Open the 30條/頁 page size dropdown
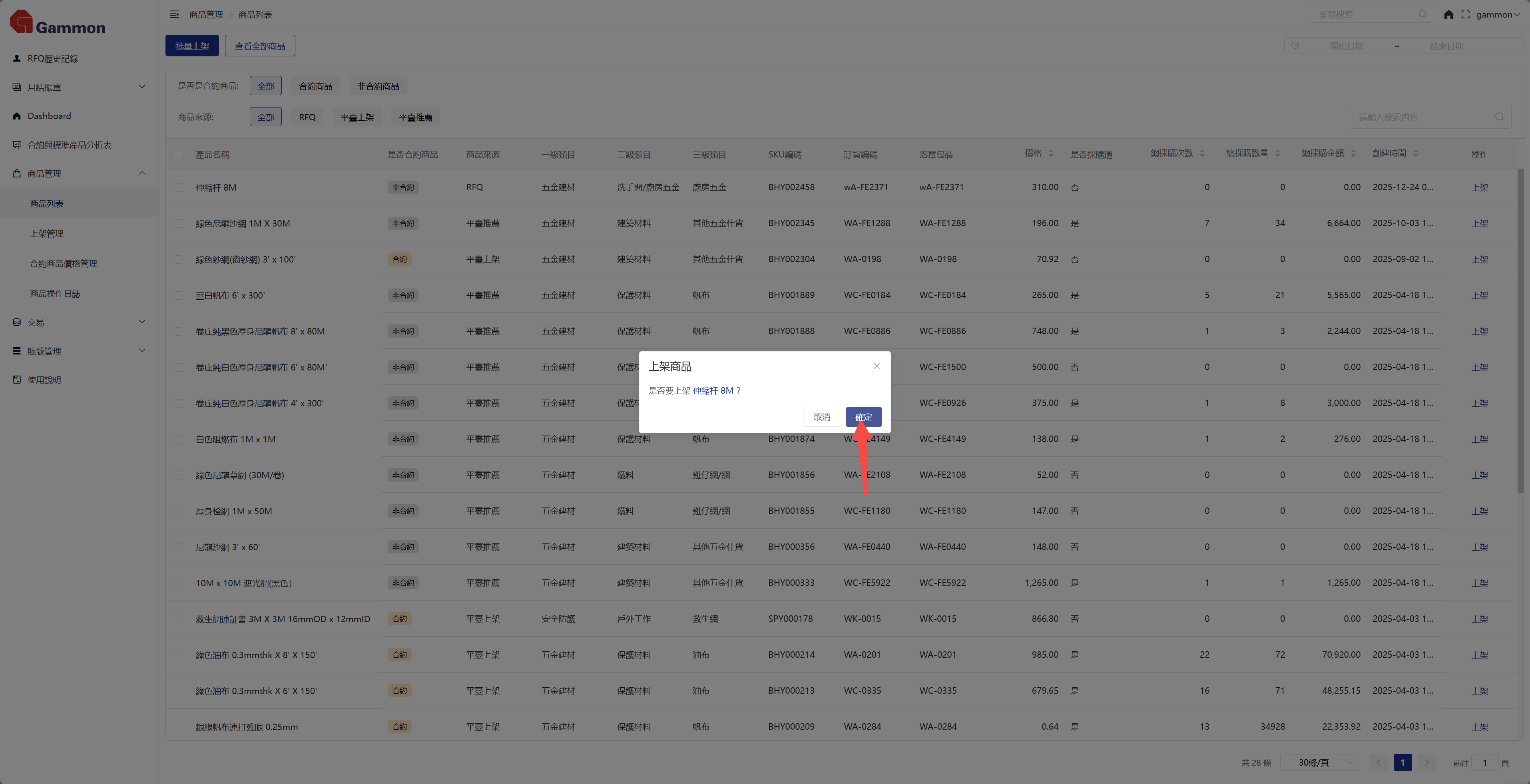Screen dimensions: 1530x784 [1319, 762]
